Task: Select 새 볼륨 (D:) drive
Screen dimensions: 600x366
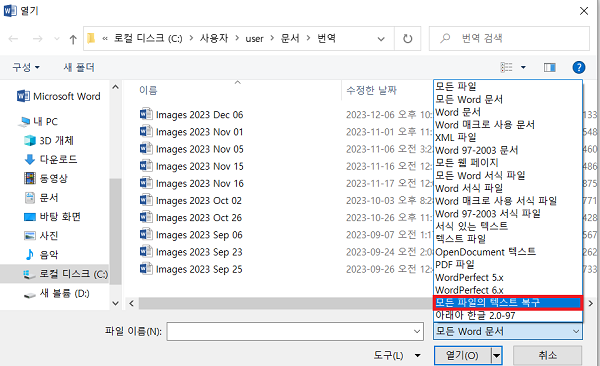Action: pyautogui.click(x=57, y=293)
